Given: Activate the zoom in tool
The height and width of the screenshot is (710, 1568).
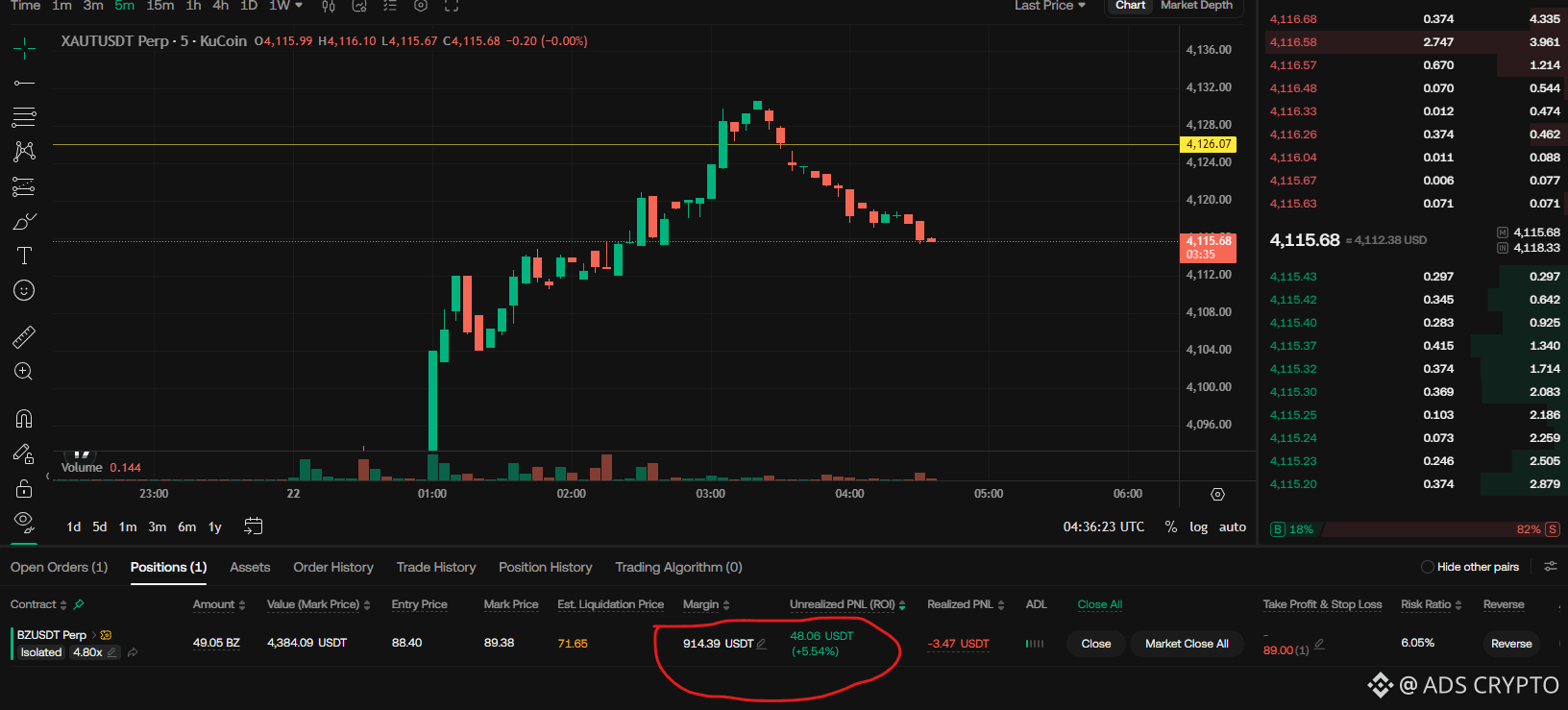Looking at the screenshot, I should pos(24,372).
